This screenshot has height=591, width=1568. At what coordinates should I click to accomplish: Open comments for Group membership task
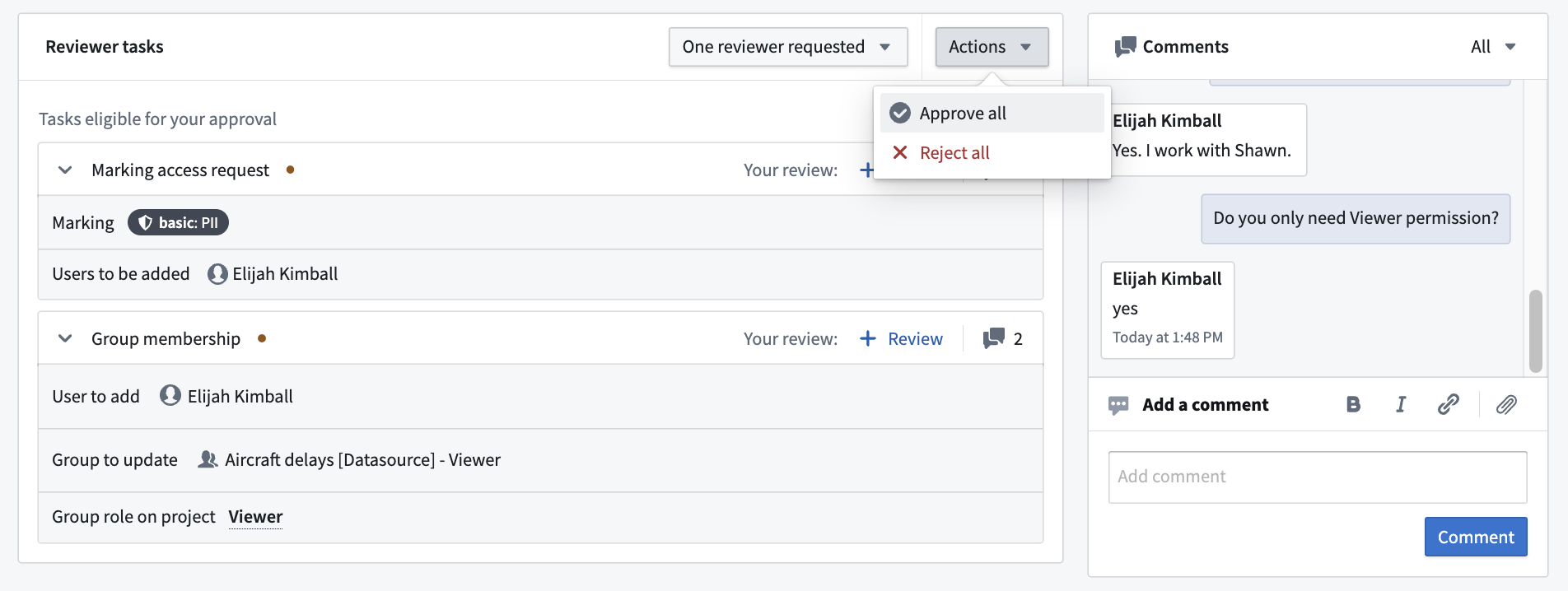(x=1003, y=338)
